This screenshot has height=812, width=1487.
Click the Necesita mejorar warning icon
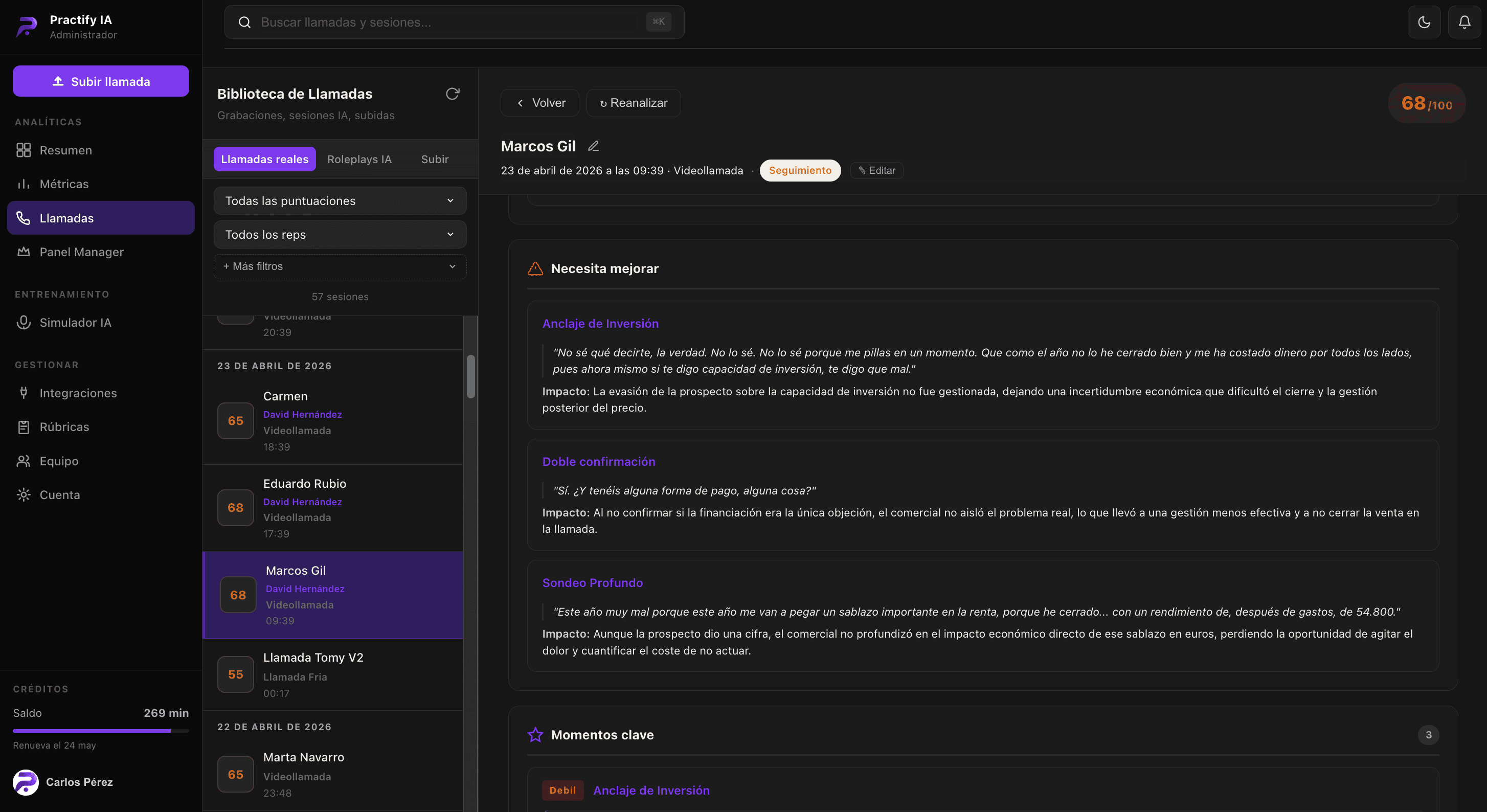click(x=536, y=268)
